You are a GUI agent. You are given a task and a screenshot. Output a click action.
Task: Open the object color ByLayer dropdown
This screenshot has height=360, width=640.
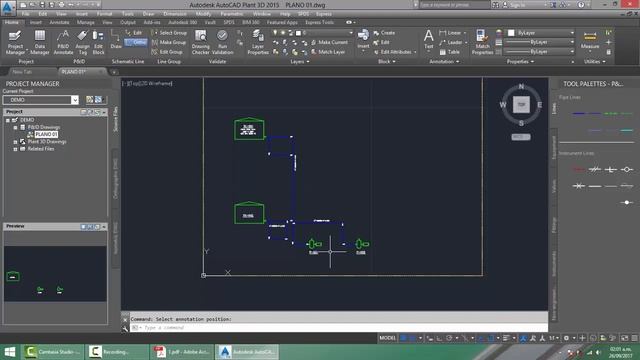[571, 33]
